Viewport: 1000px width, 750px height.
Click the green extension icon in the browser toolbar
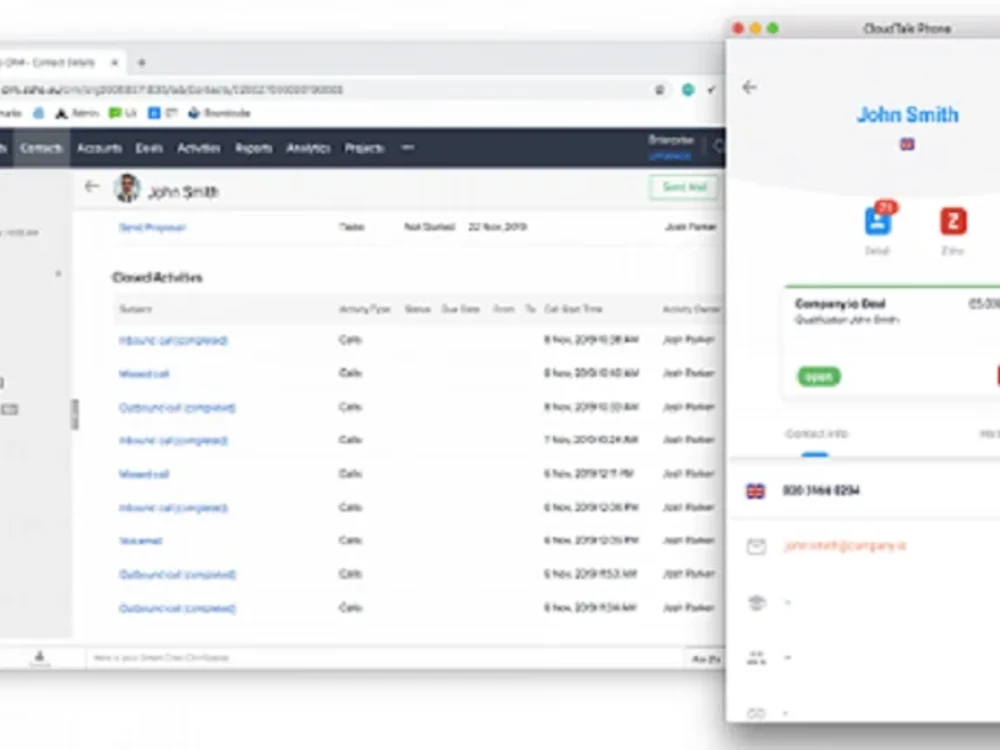(x=687, y=89)
